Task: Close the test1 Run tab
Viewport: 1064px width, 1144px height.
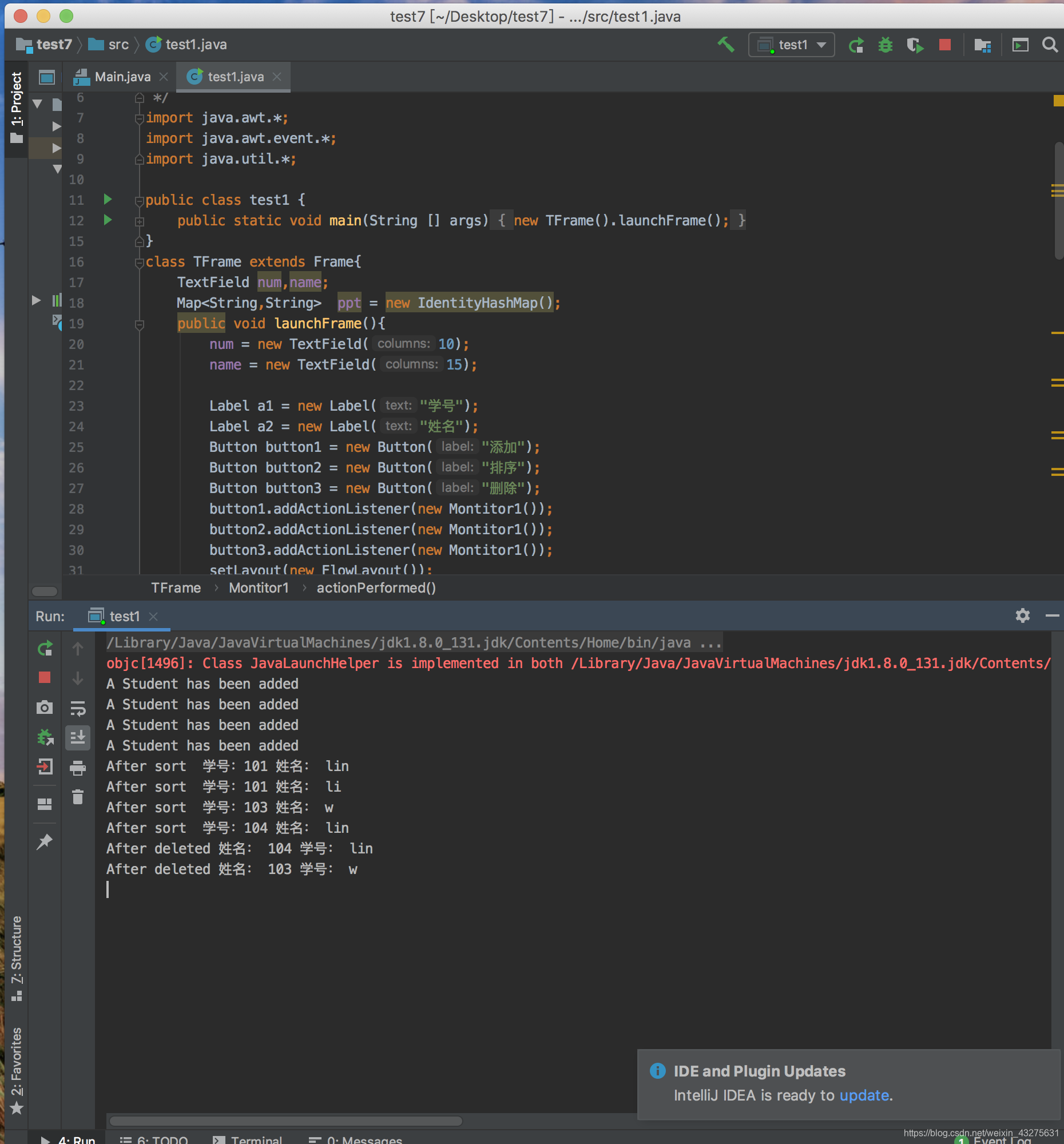Action: coord(153,616)
